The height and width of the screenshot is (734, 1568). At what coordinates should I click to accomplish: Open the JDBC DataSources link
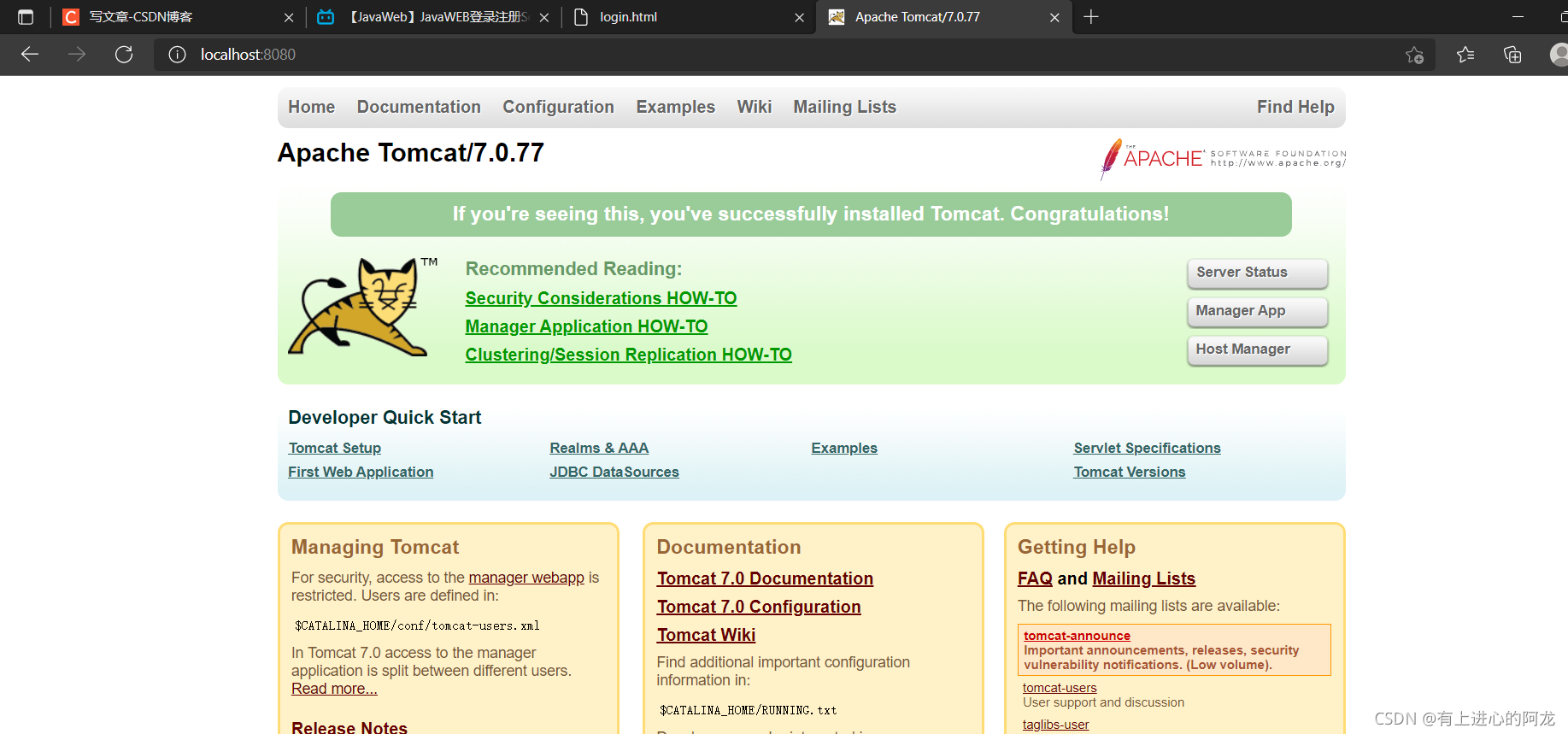pos(614,472)
